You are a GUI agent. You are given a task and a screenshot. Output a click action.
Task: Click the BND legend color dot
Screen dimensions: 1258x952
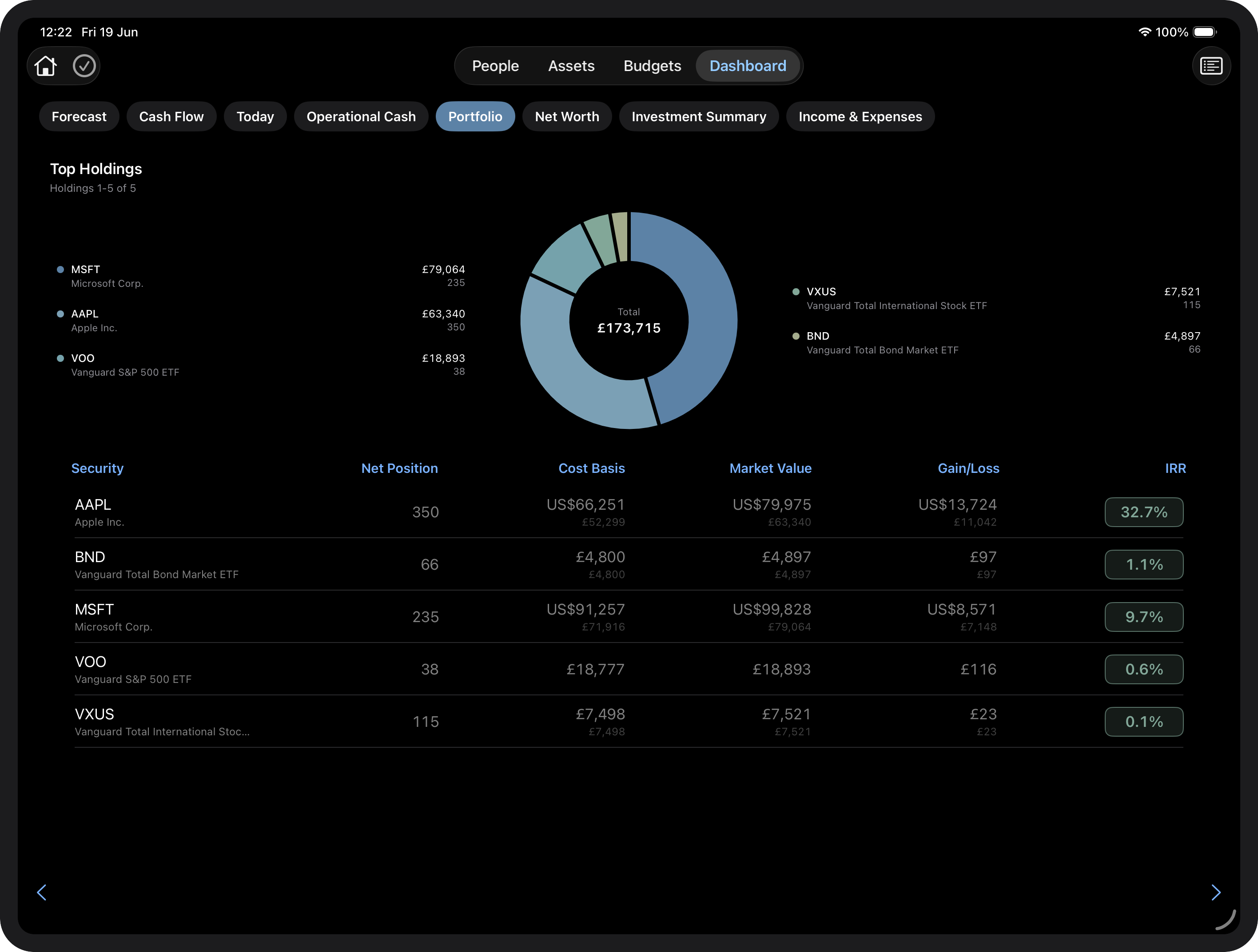(x=796, y=336)
